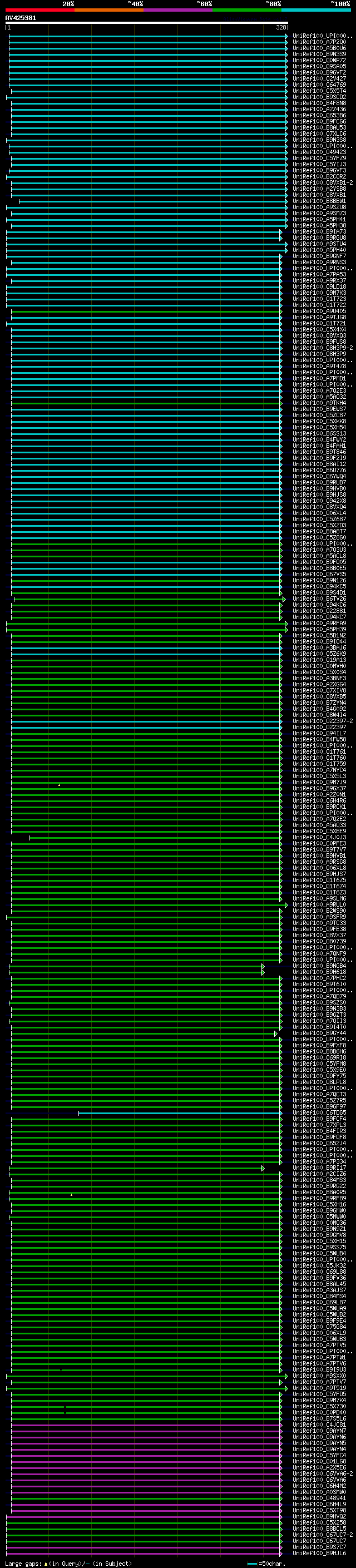The image size is (356, 1568).
Task: Click the Large gaps legend text
Action: 68,1564
